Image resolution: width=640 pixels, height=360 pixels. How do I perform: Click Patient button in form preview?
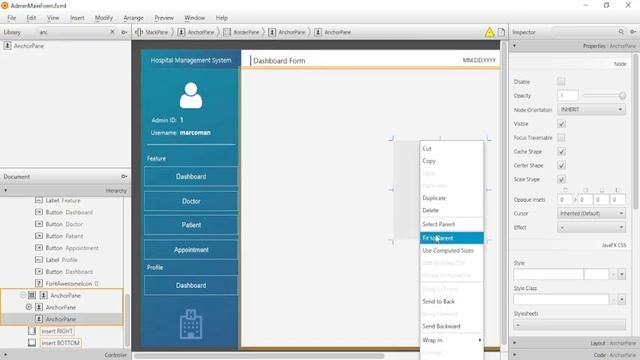click(x=191, y=225)
